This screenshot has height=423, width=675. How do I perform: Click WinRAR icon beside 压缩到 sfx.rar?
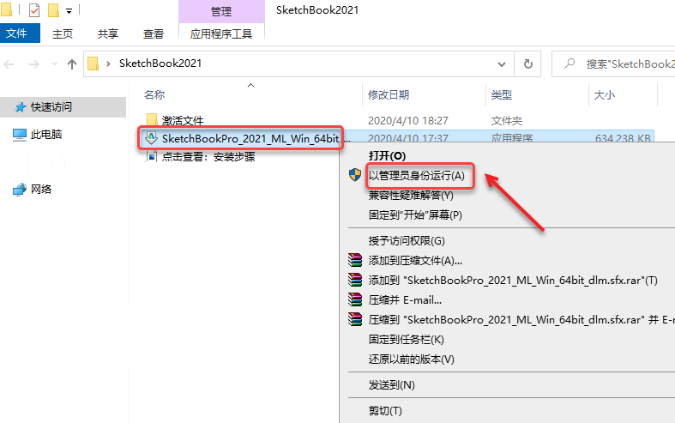click(355, 319)
